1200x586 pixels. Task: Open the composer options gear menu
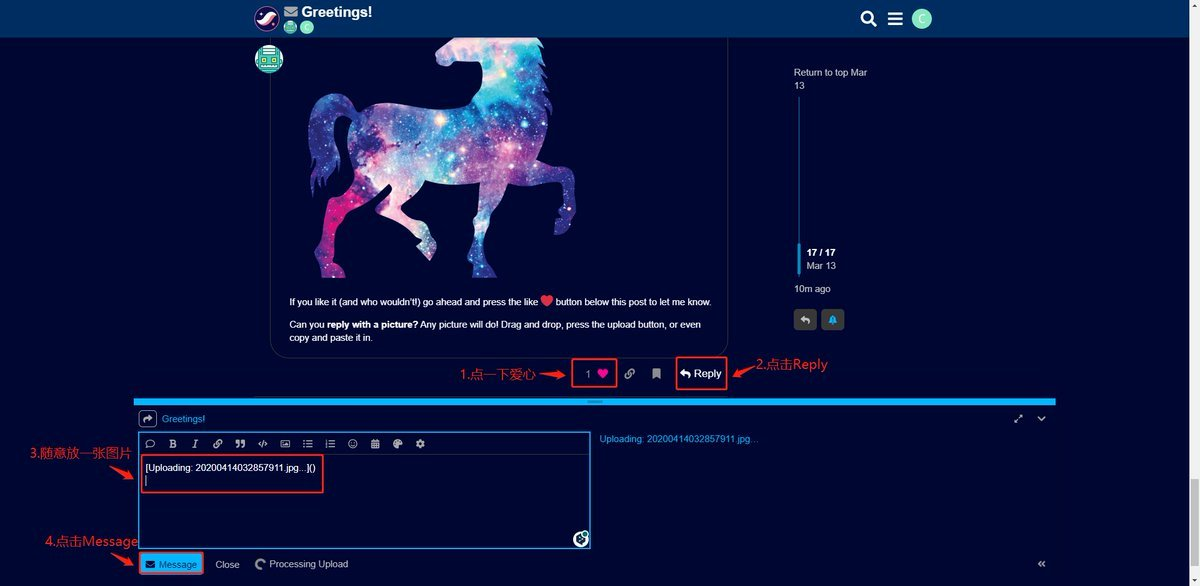click(x=420, y=444)
